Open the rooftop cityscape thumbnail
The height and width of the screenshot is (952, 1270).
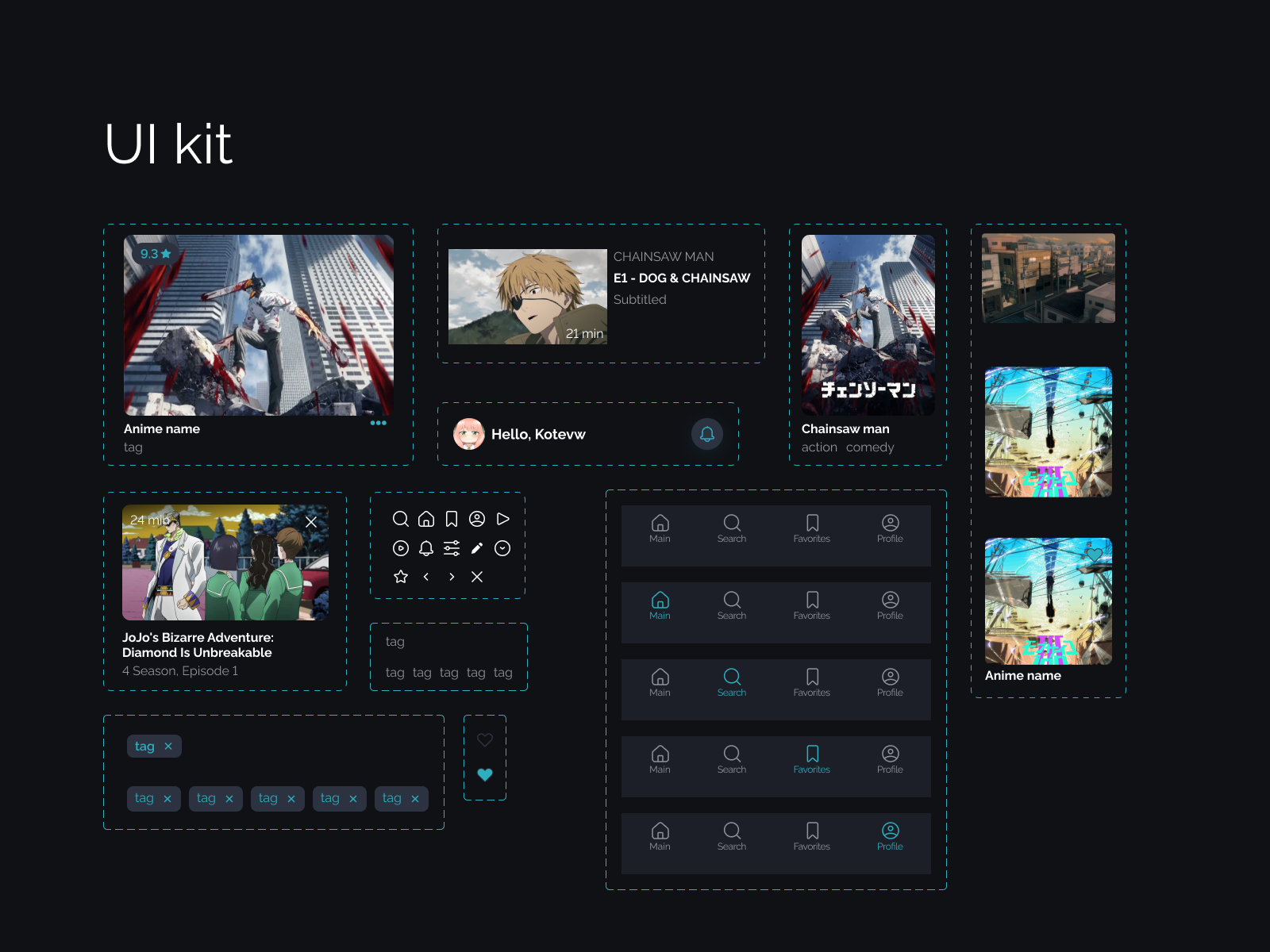[1049, 278]
